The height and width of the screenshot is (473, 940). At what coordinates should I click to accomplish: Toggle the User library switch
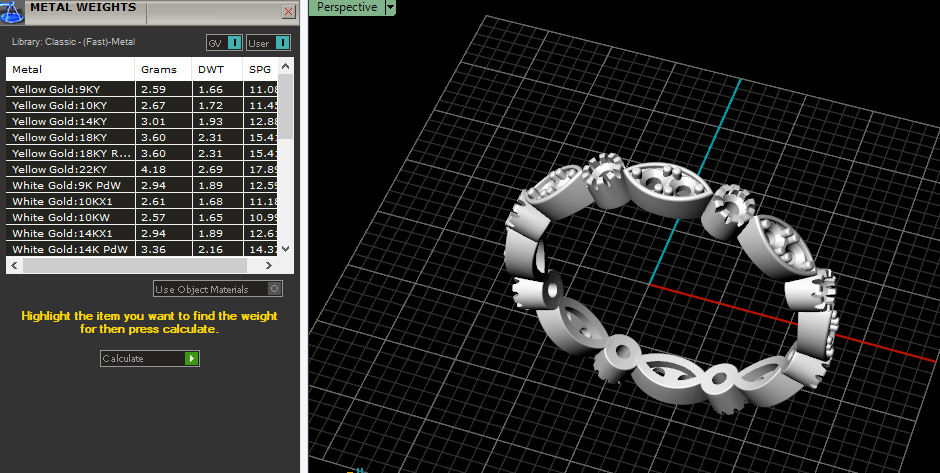(x=268, y=43)
